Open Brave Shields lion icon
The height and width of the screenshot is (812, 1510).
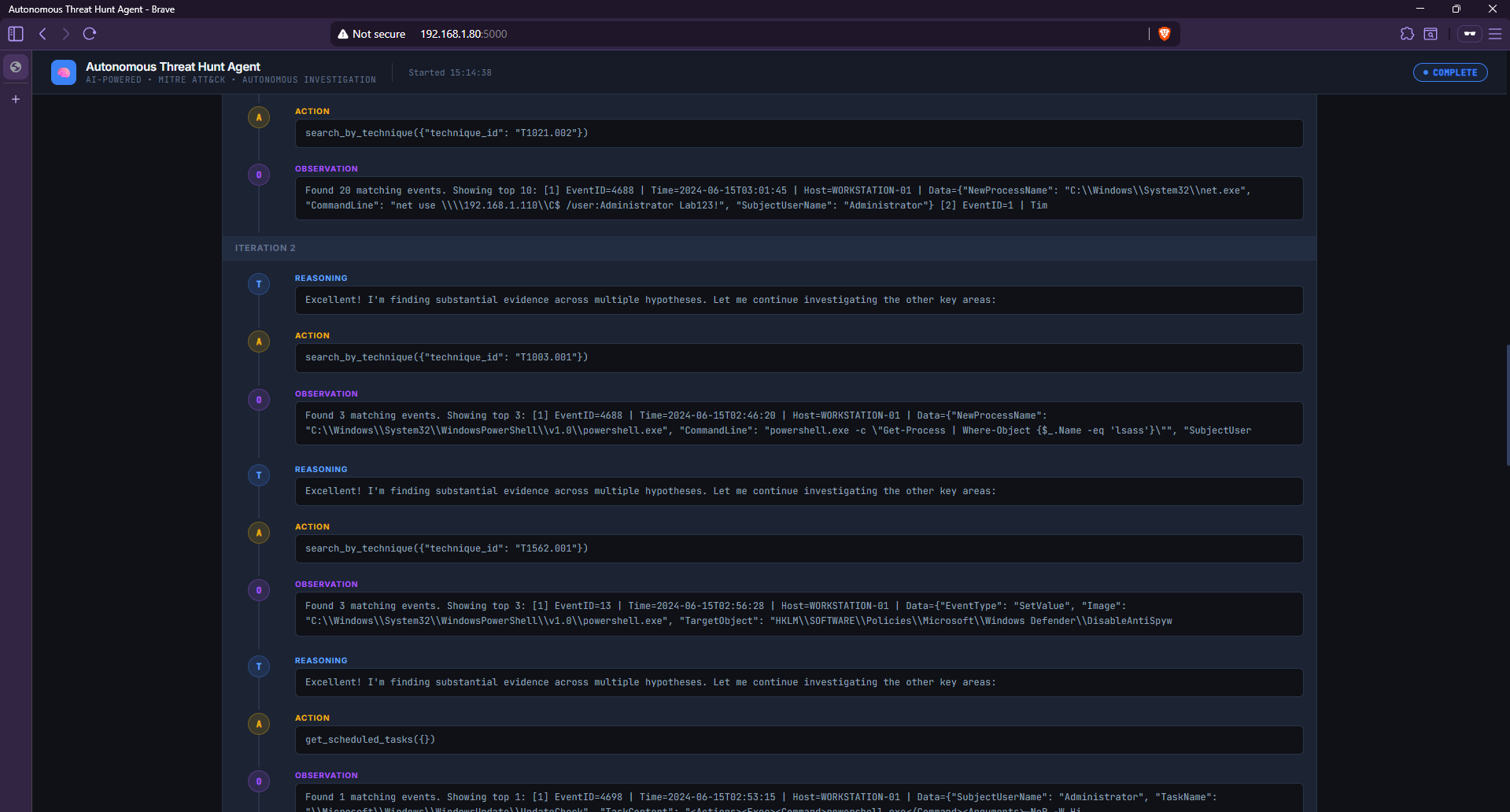[1165, 34]
